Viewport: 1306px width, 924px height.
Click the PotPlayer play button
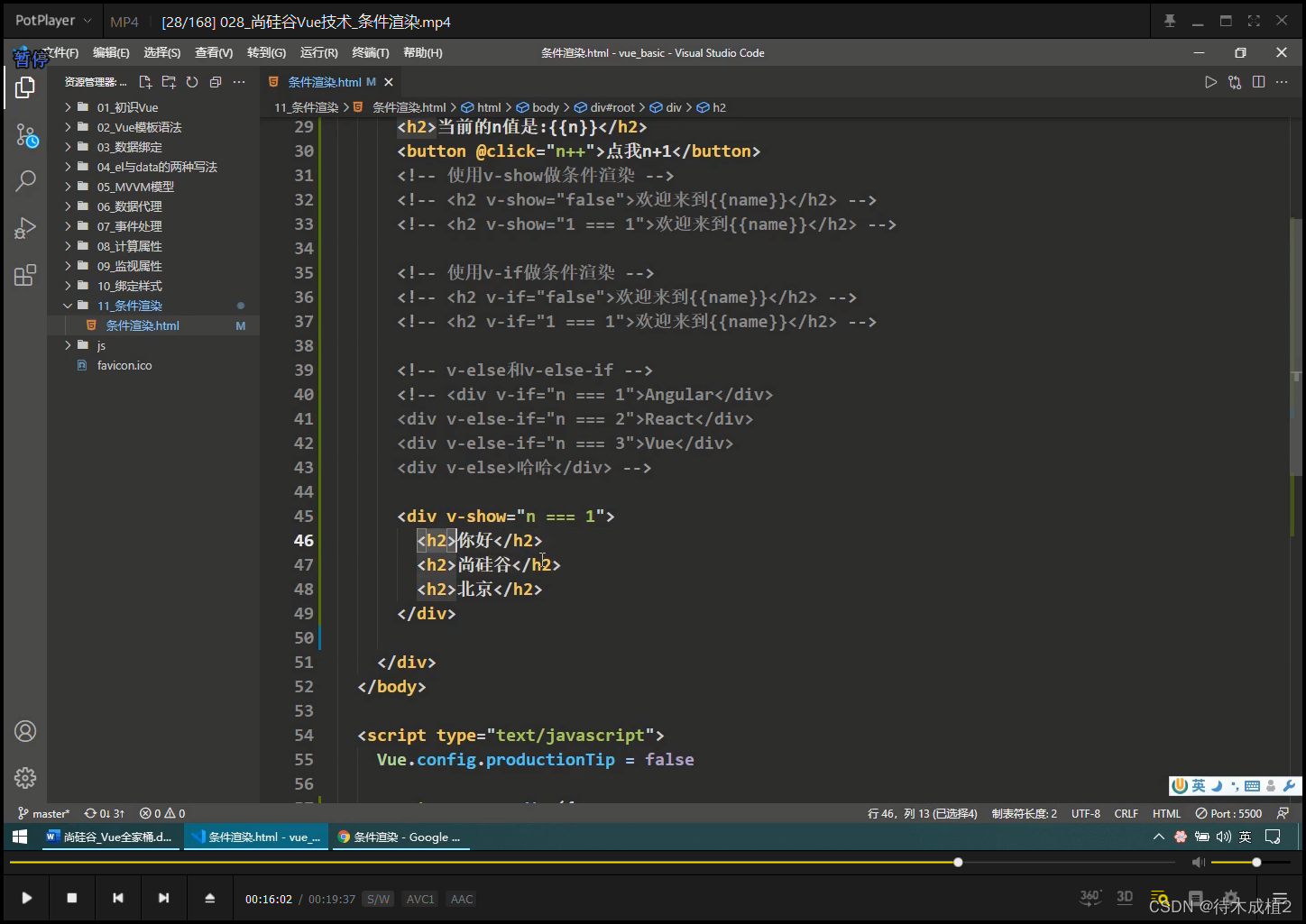26,898
